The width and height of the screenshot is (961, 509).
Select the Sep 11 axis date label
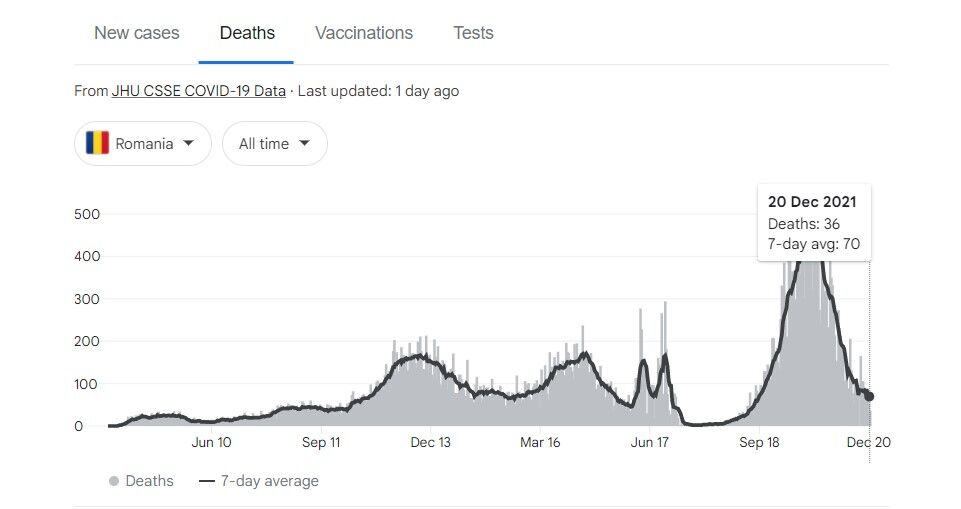(320, 442)
